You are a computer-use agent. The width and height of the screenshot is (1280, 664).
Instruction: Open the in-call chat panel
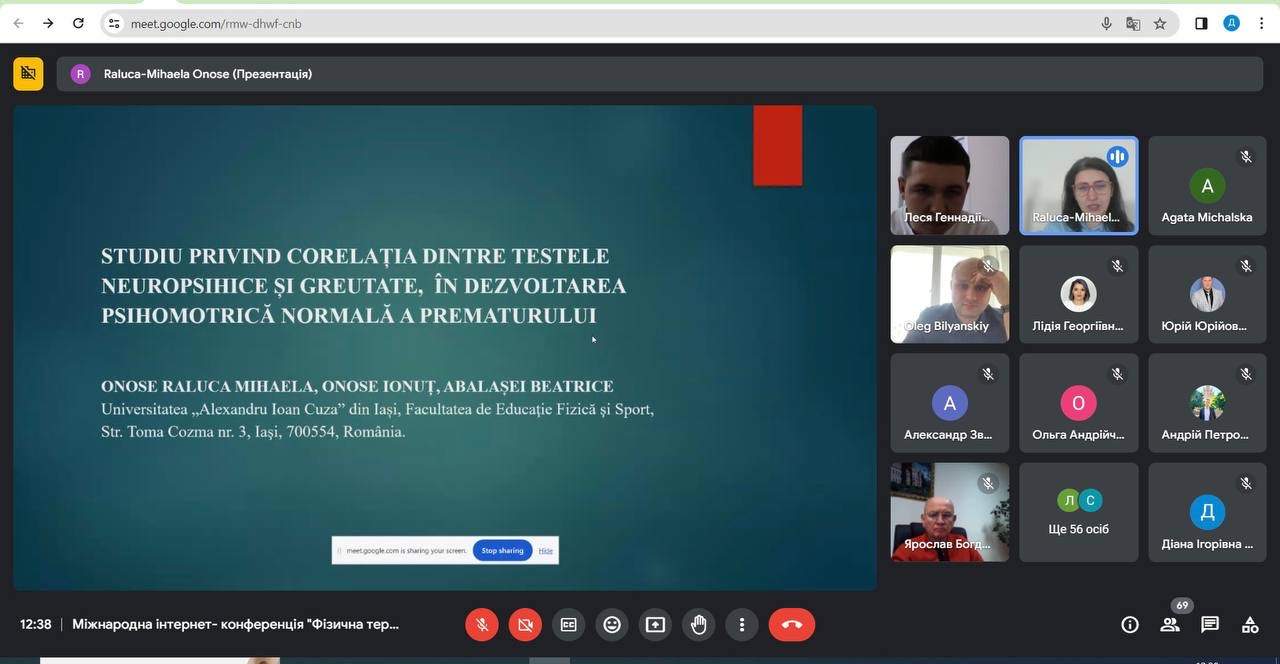coord(1209,624)
